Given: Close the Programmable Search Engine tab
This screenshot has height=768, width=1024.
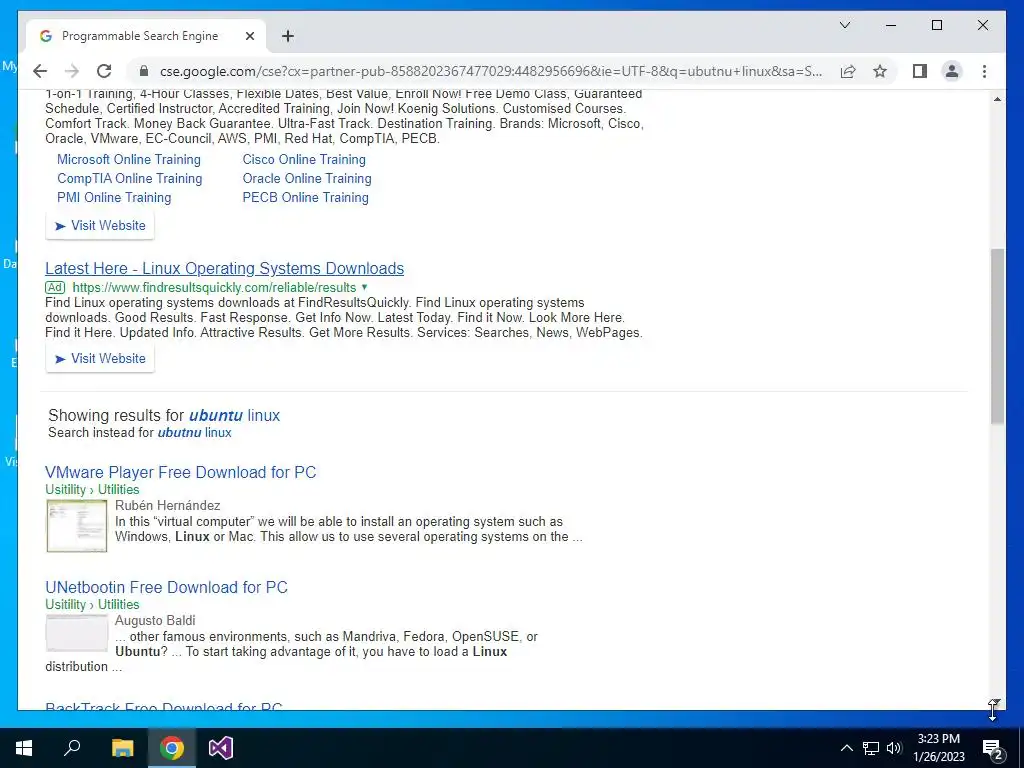Looking at the screenshot, I should (249, 36).
